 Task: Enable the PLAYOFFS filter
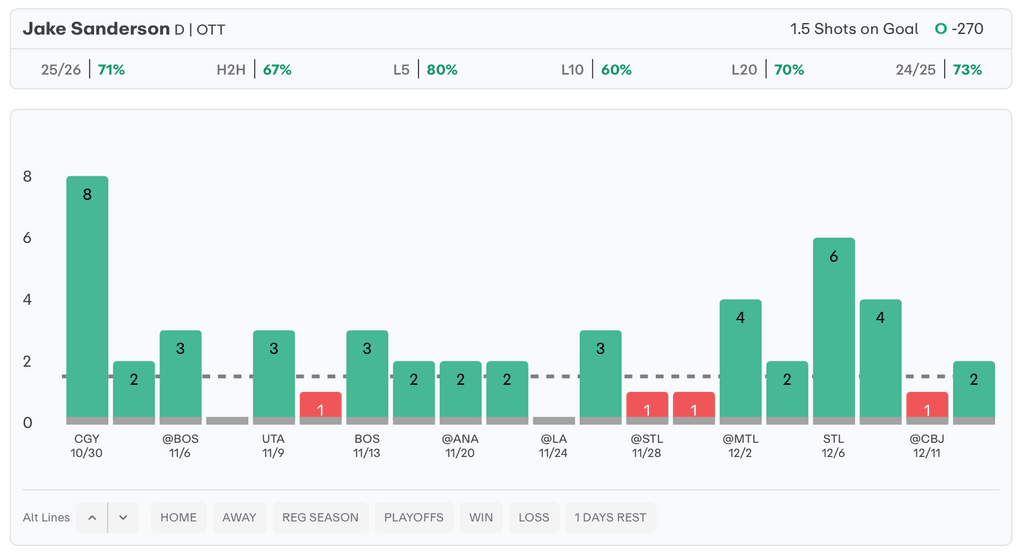click(x=413, y=517)
